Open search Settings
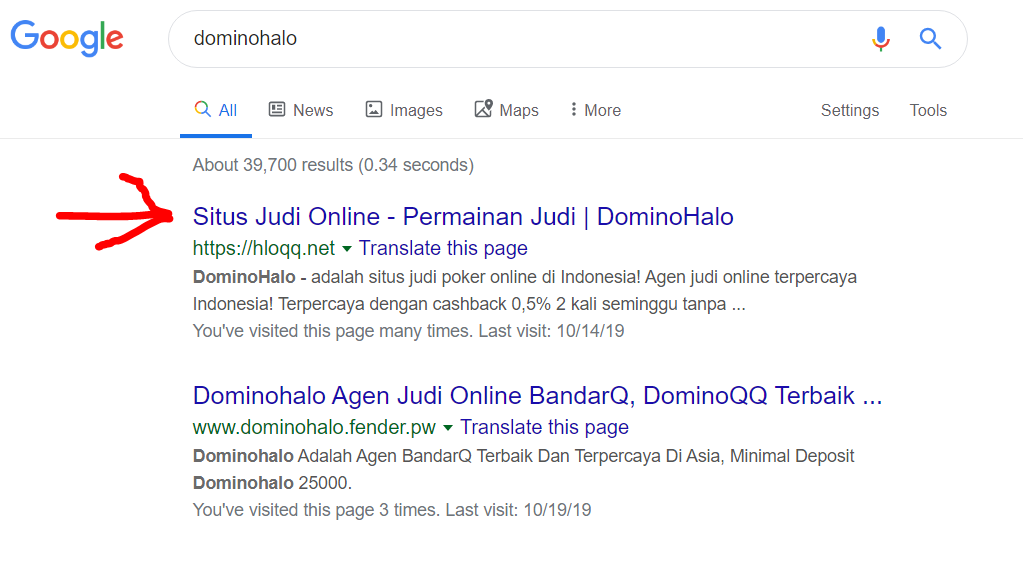 (849, 110)
